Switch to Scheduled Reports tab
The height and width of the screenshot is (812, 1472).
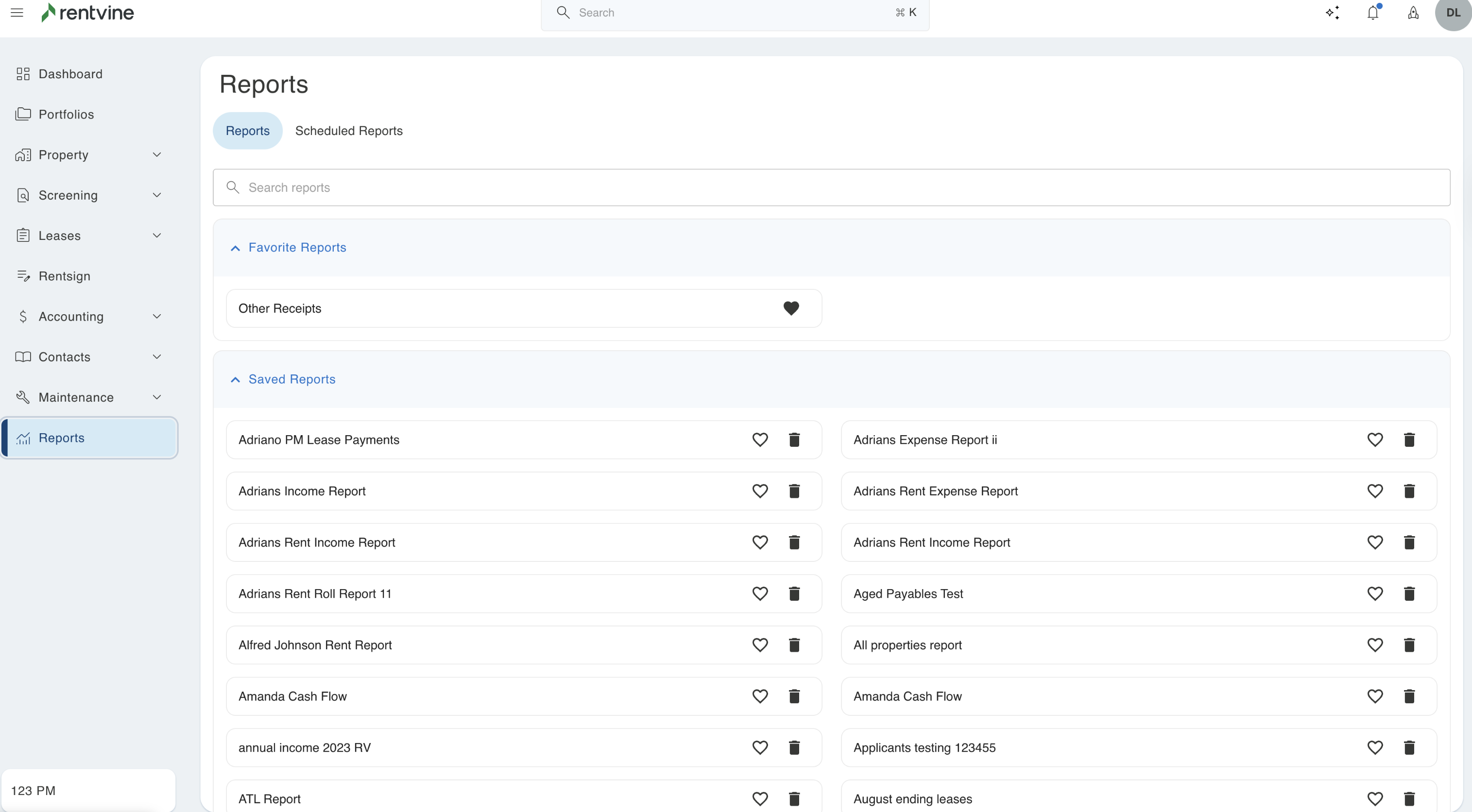coord(349,131)
